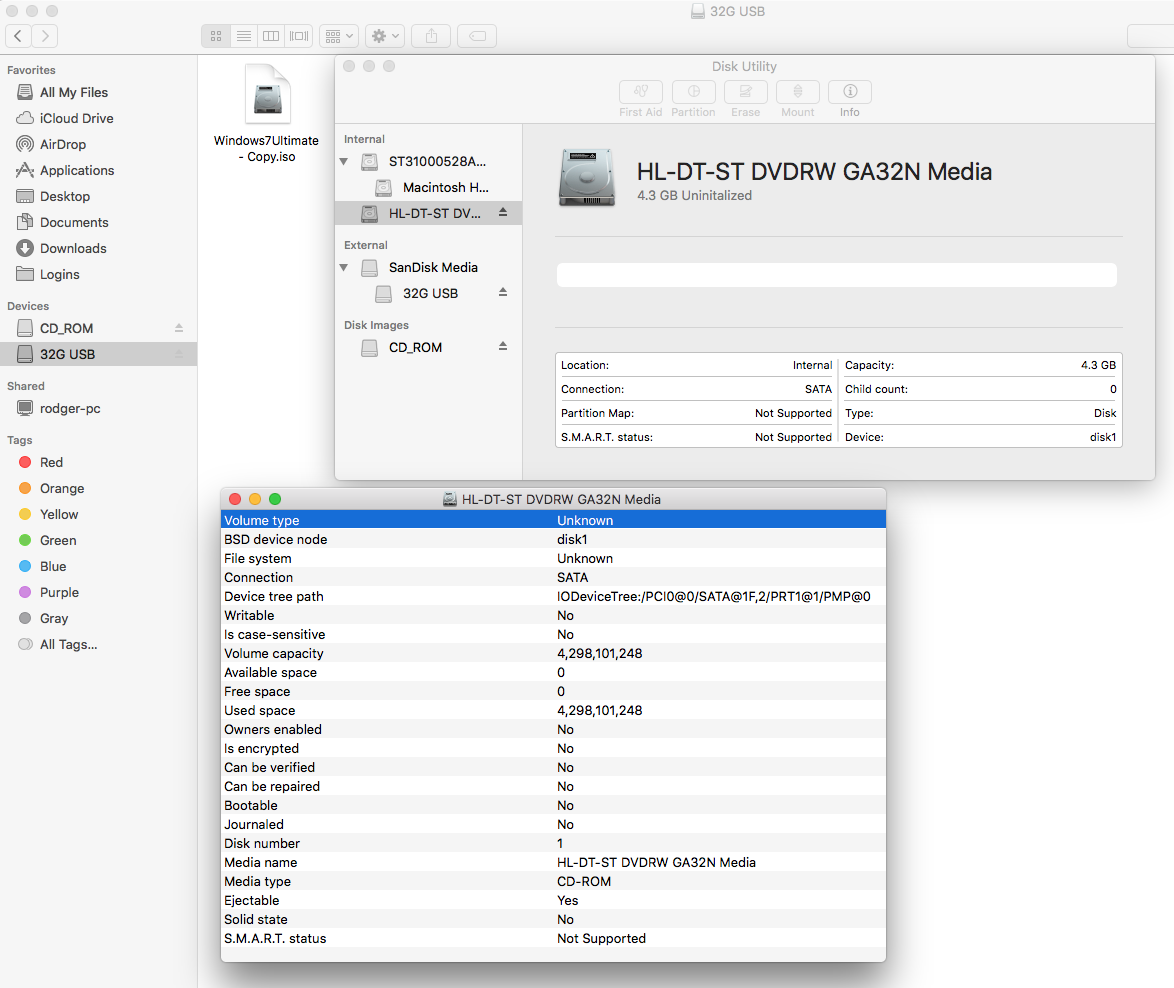Switch Finder to Cover Flow view

(299, 36)
